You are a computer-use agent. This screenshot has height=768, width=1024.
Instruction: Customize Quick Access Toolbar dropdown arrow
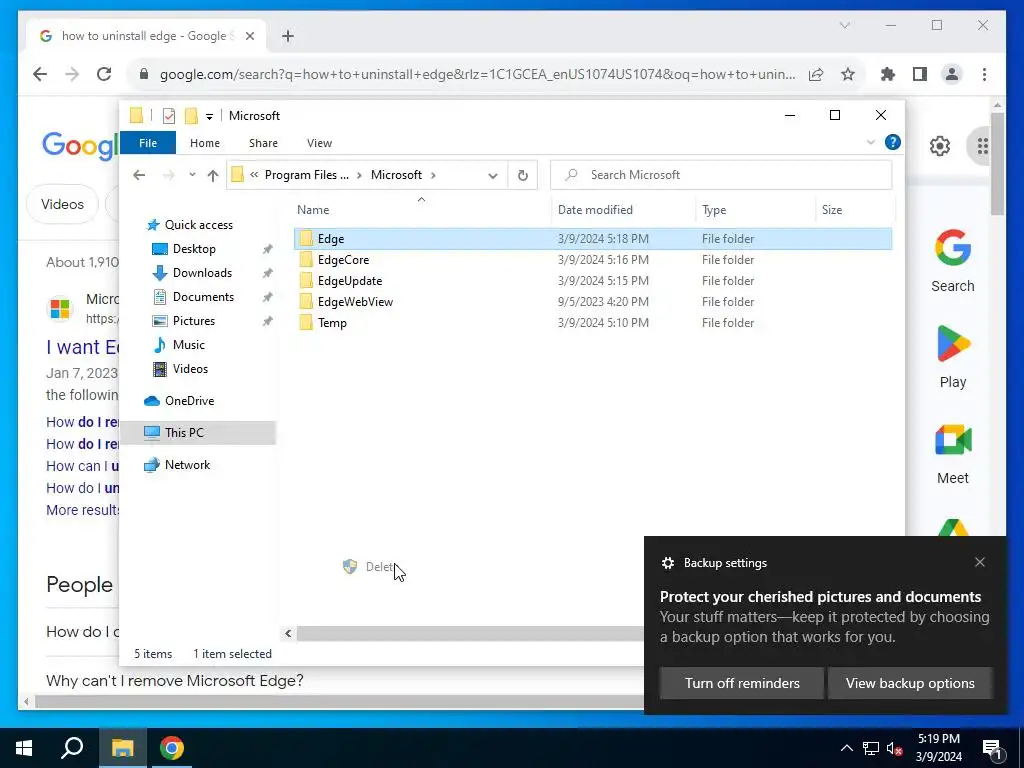[x=210, y=116]
